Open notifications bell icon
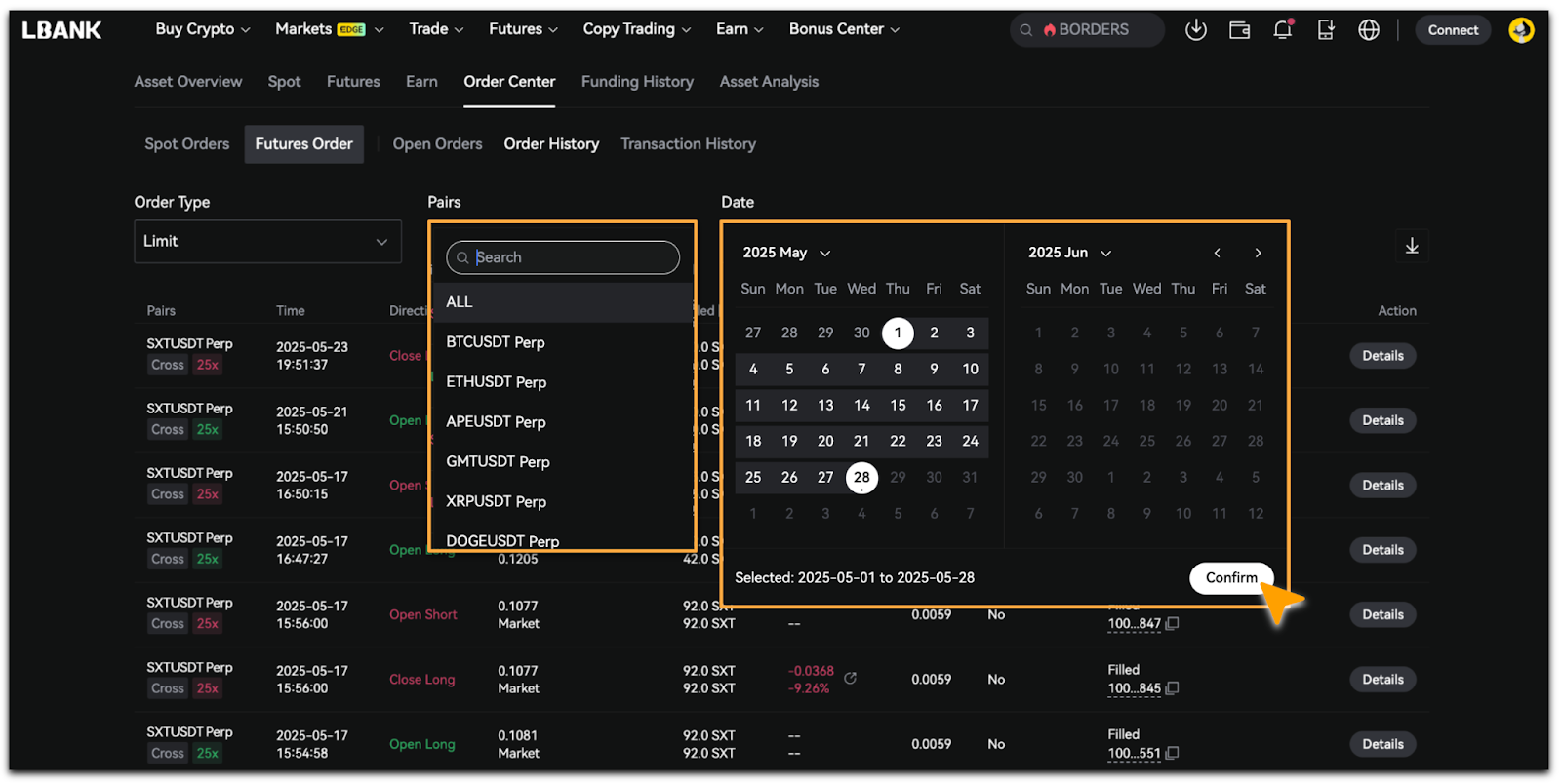 tap(1282, 30)
